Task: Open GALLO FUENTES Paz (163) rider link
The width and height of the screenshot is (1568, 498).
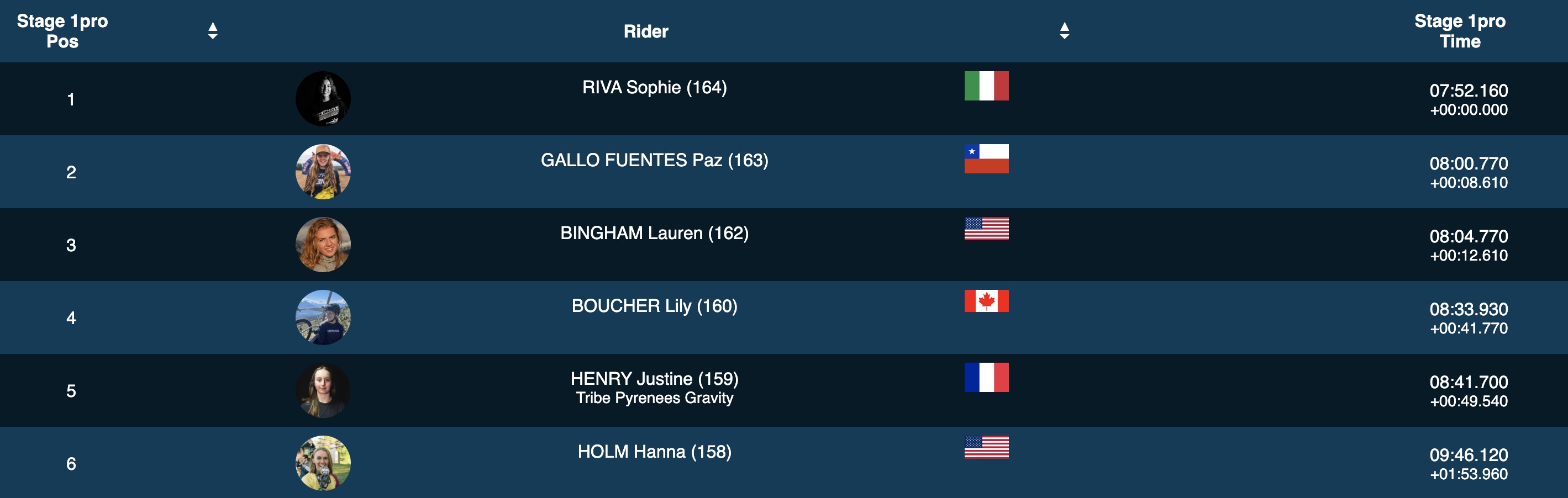Action: point(654,161)
